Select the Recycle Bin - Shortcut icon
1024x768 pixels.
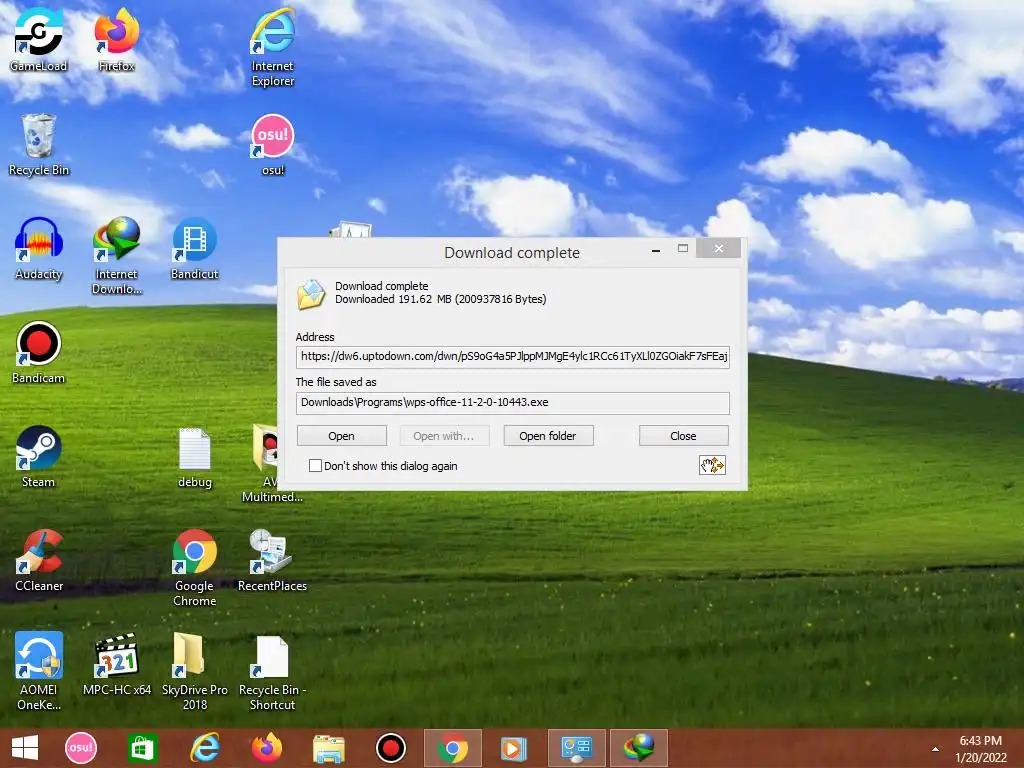[x=272, y=673]
